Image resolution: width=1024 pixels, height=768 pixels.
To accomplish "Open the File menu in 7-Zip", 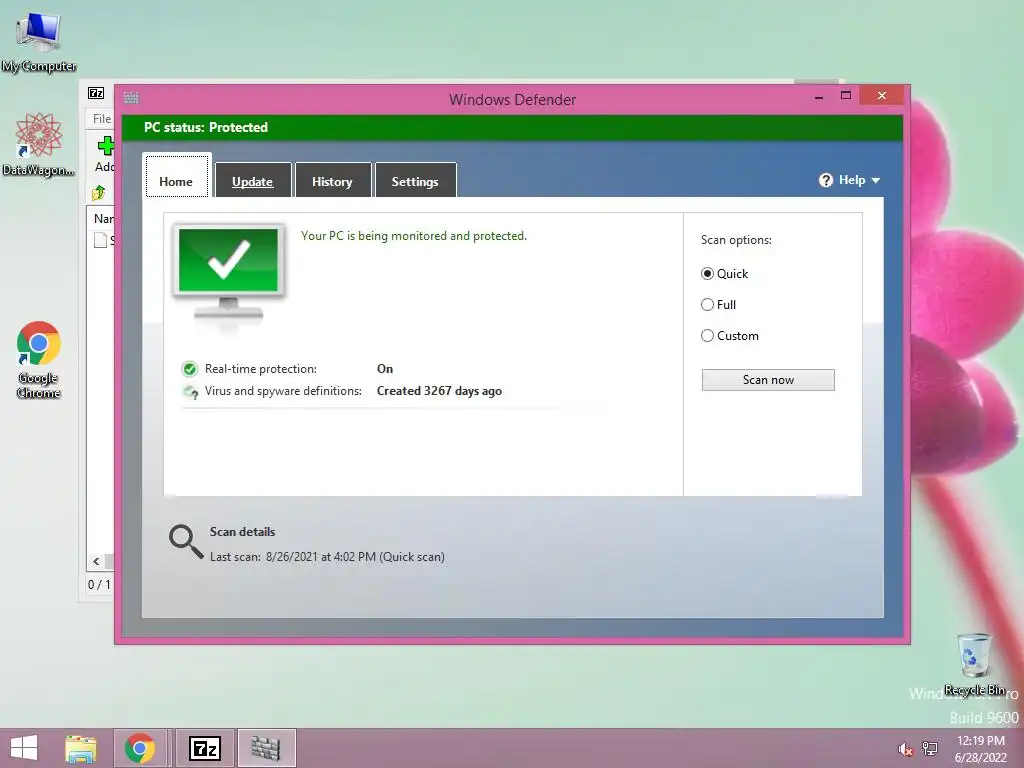I will tap(102, 119).
